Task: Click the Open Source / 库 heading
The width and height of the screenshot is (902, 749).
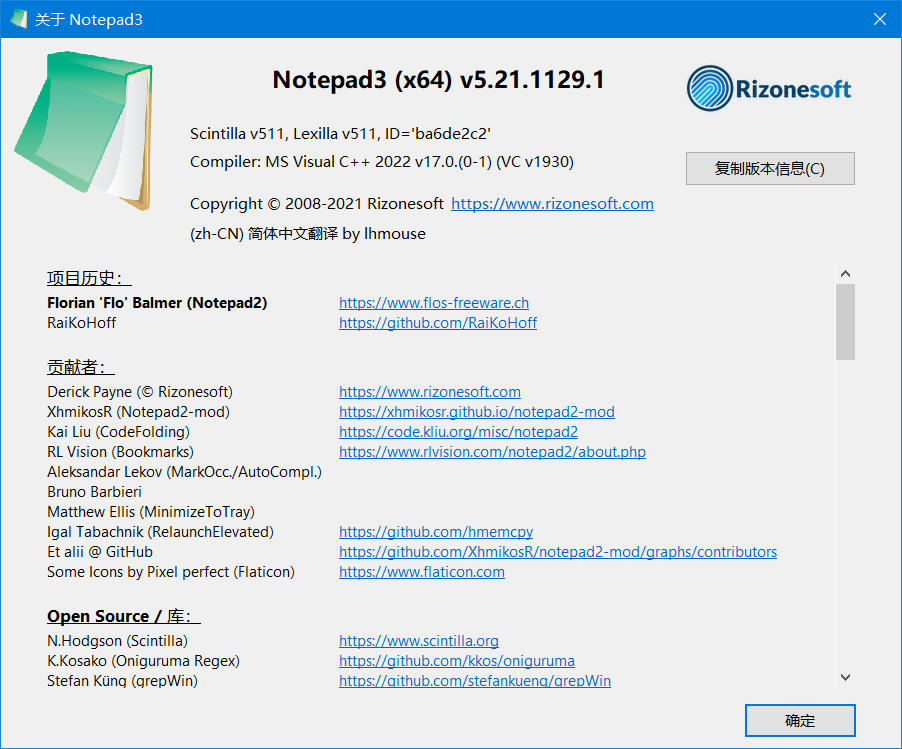Action: tap(124, 616)
